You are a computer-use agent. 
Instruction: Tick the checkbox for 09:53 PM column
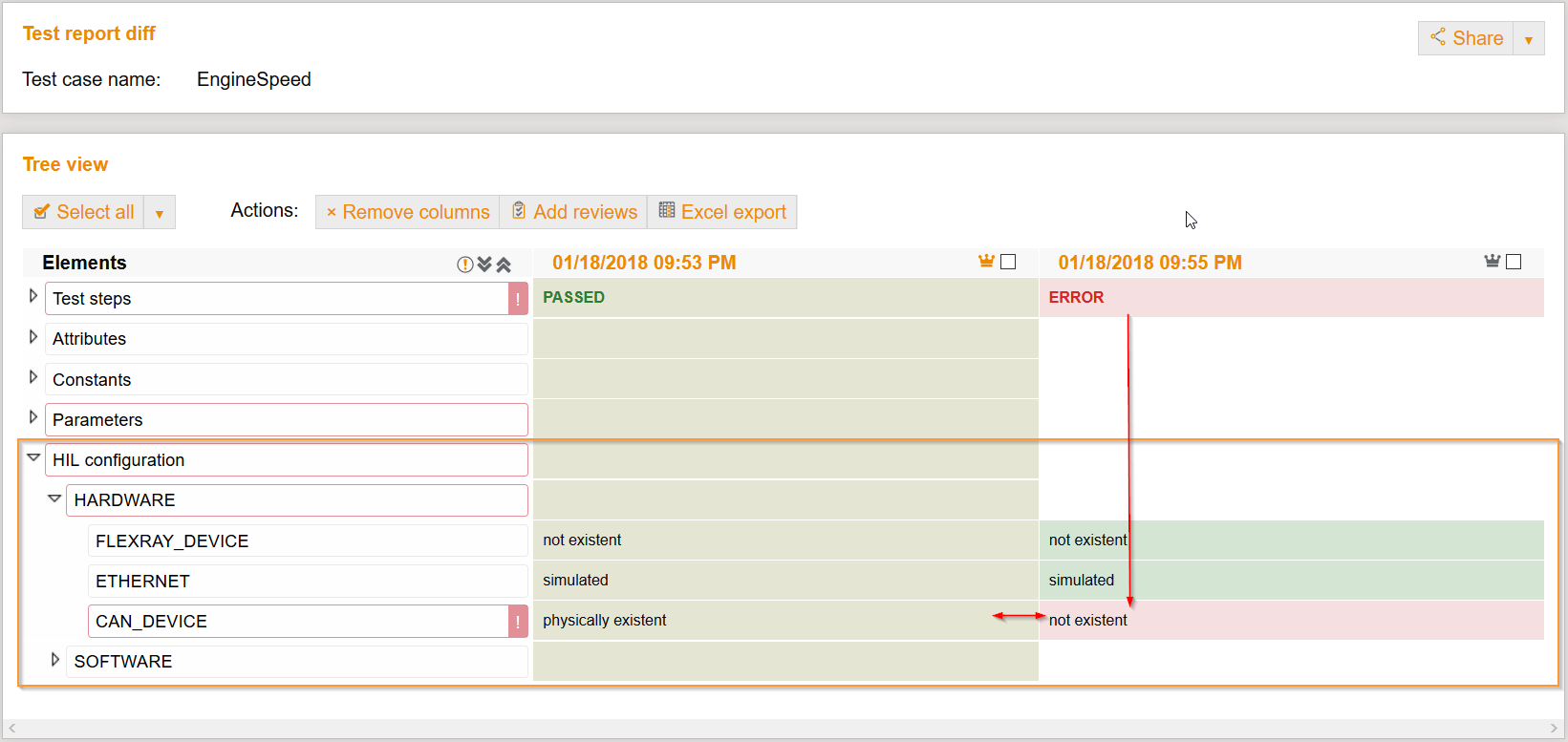[1008, 262]
